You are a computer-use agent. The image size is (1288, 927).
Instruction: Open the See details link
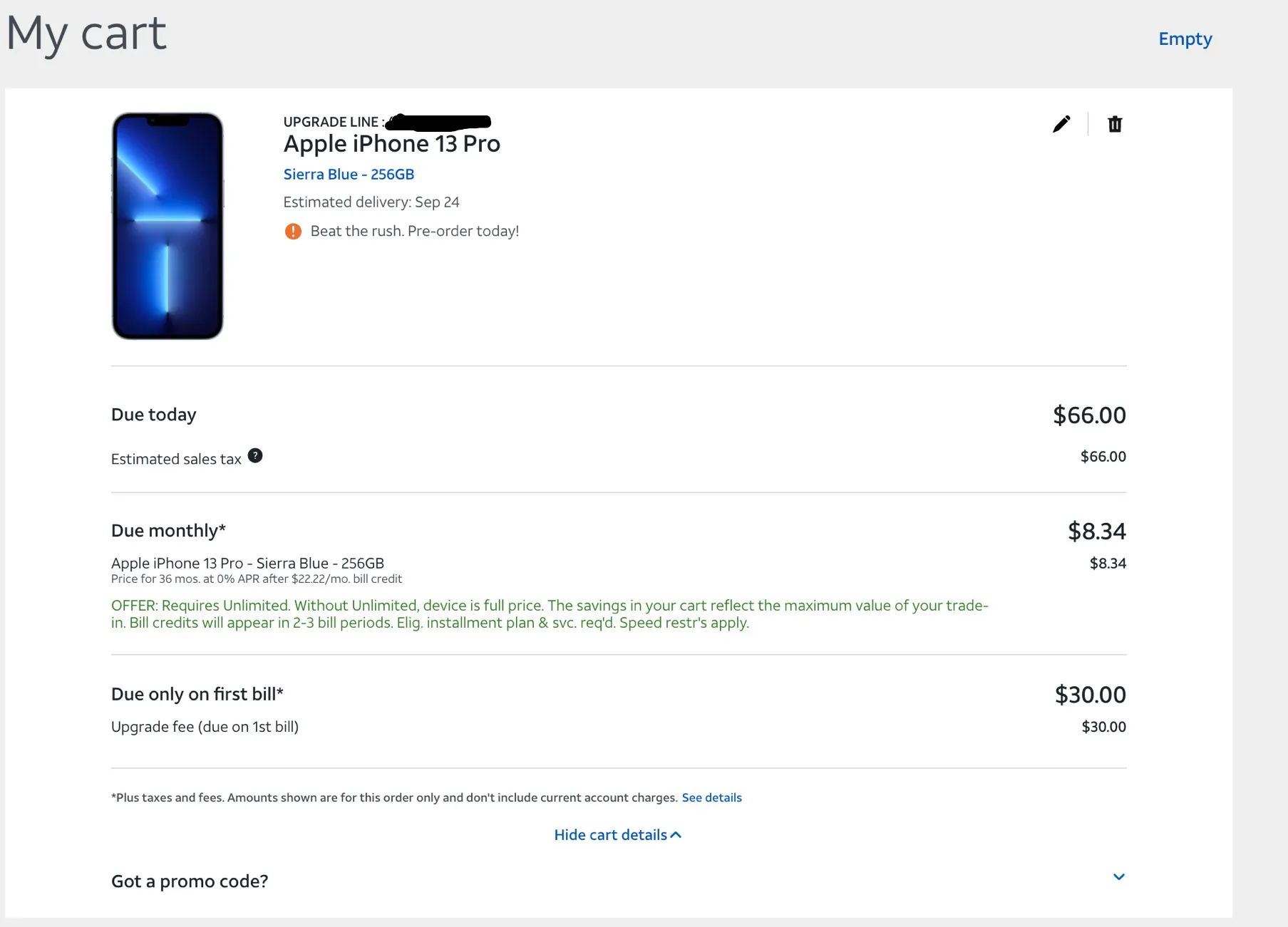coord(711,797)
